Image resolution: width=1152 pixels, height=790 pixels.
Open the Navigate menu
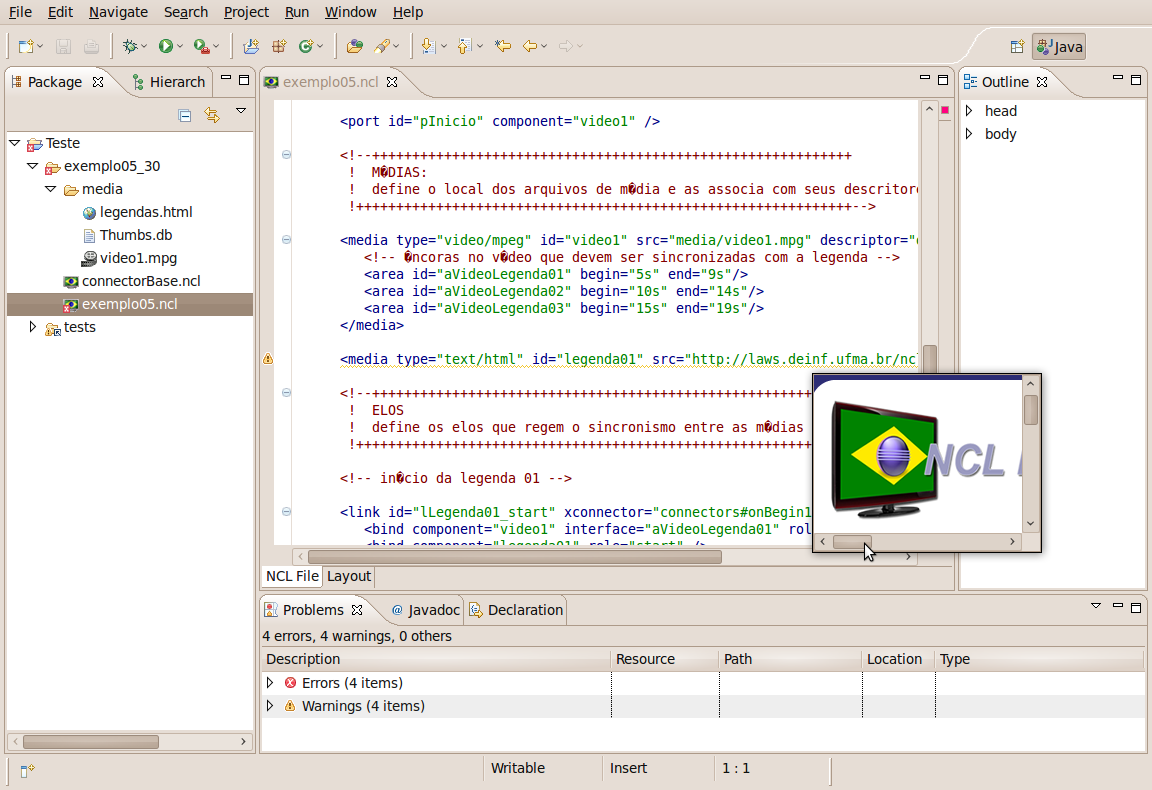(x=118, y=12)
